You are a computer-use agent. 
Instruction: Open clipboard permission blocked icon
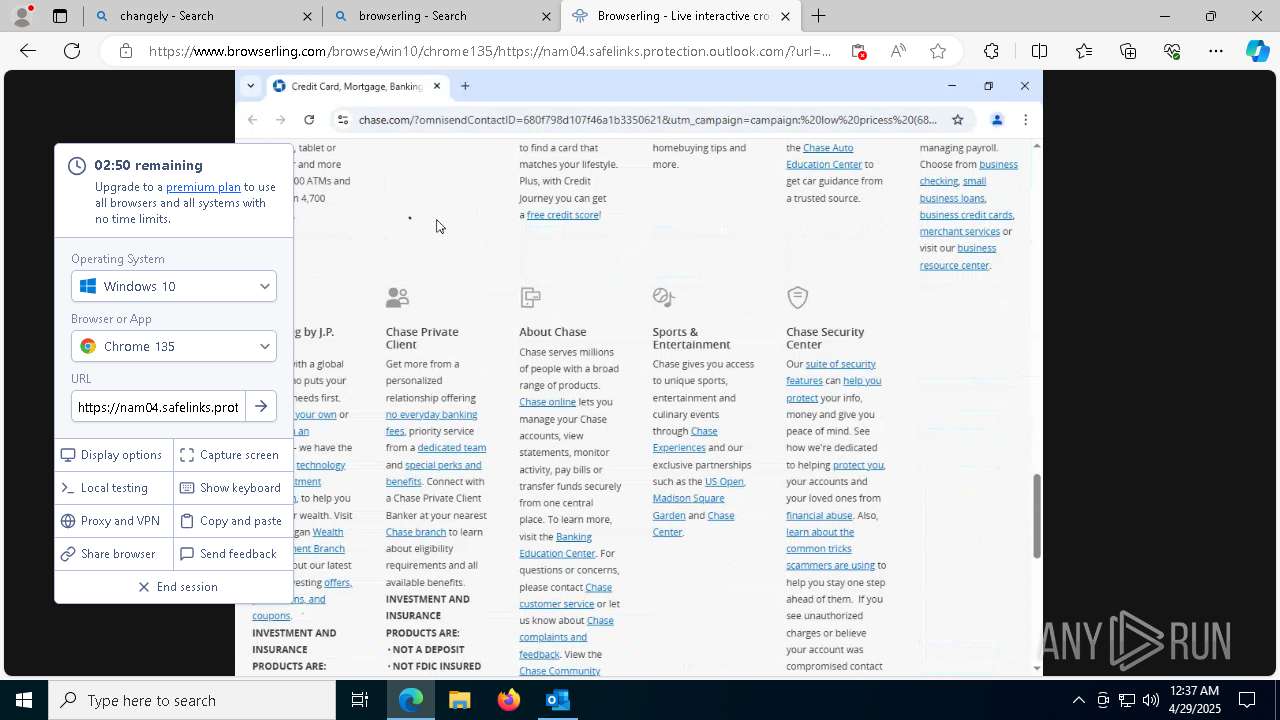858,51
